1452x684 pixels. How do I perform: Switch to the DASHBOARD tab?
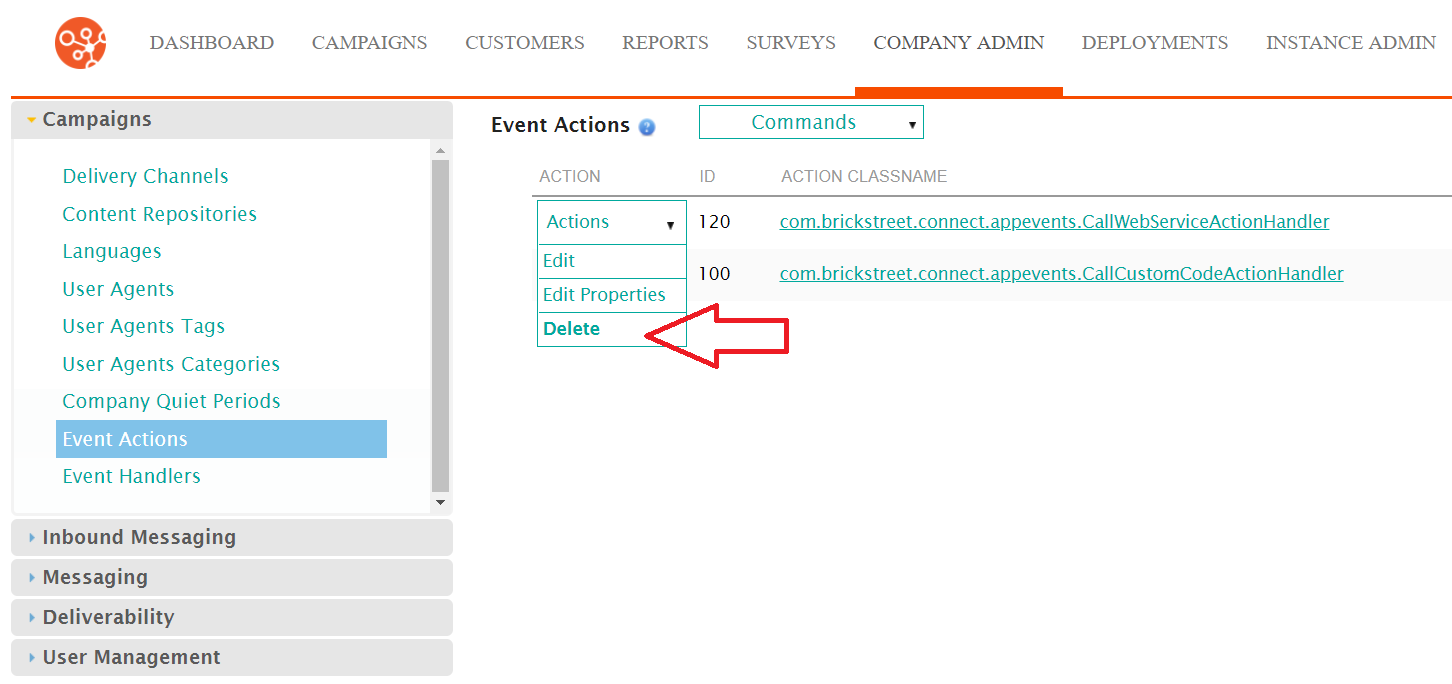pos(212,43)
